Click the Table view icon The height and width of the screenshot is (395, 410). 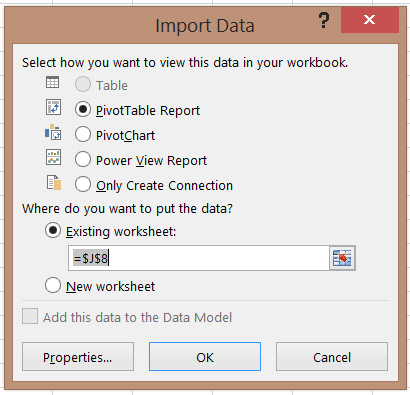tap(53, 82)
